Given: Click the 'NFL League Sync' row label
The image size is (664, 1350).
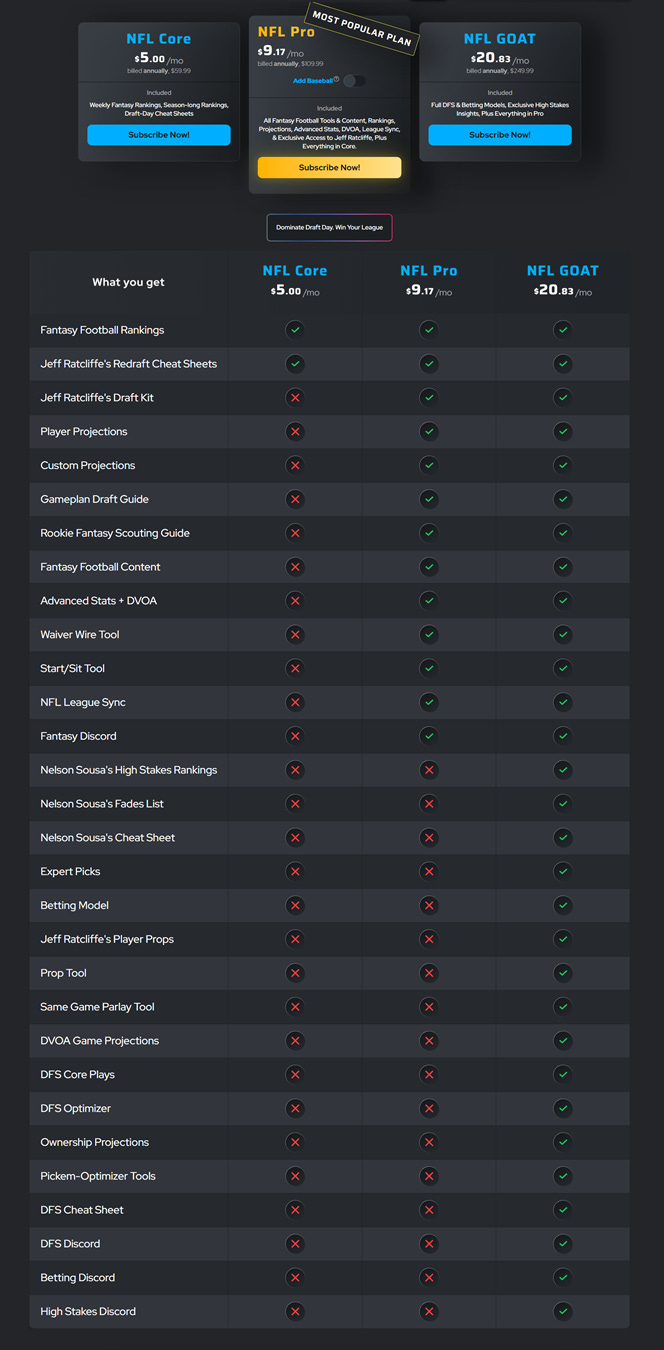Looking at the screenshot, I should [x=83, y=702].
